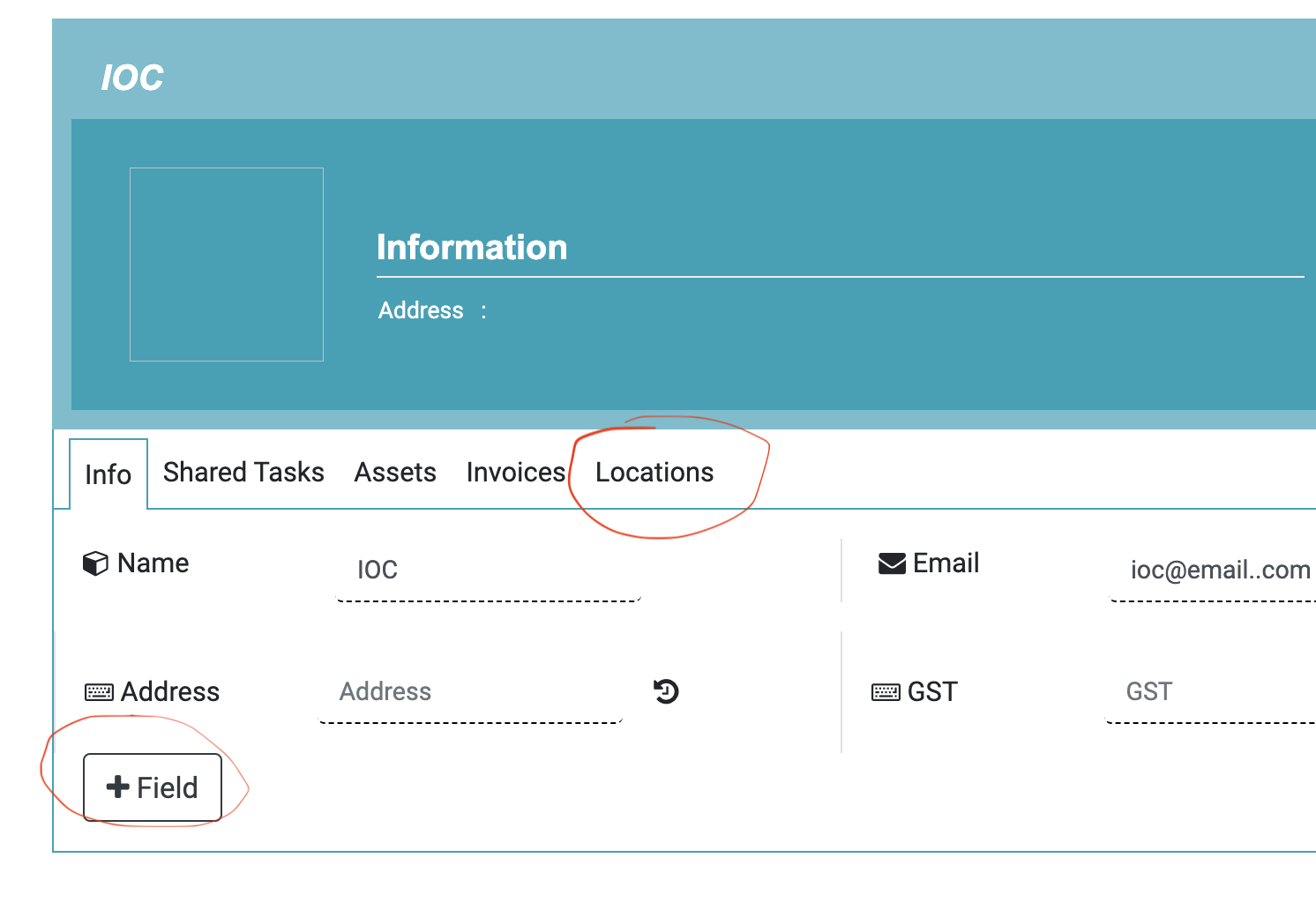Return to the Info tab
Viewport: 1316px width, 910px height.
[107, 475]
